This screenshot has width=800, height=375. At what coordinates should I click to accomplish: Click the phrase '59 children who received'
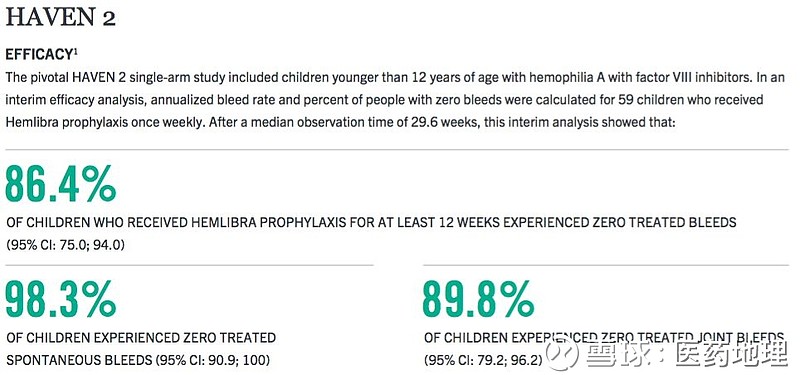pyautogui.click(x=690, y=100)
